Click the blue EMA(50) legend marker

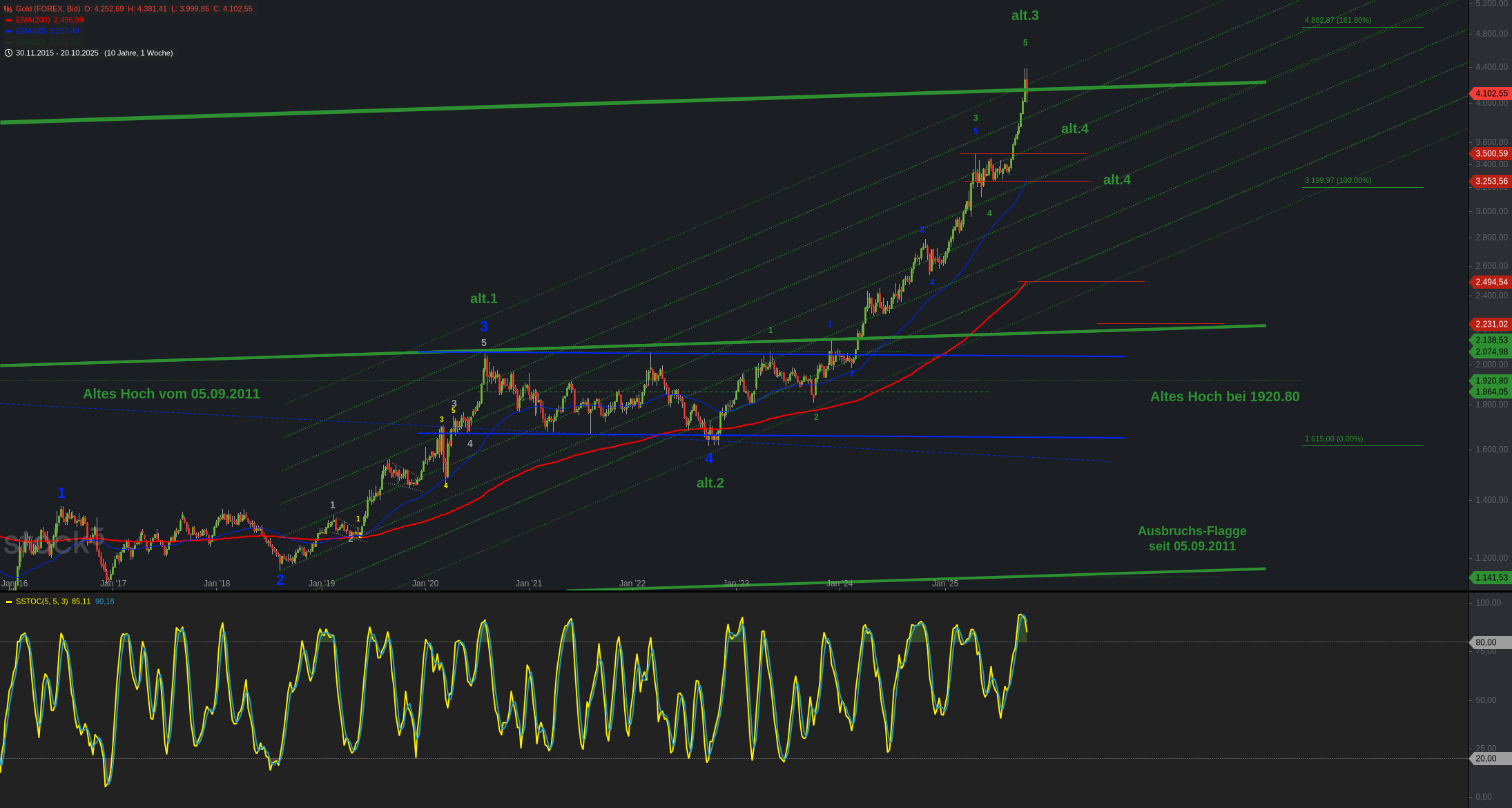point(9,31)
